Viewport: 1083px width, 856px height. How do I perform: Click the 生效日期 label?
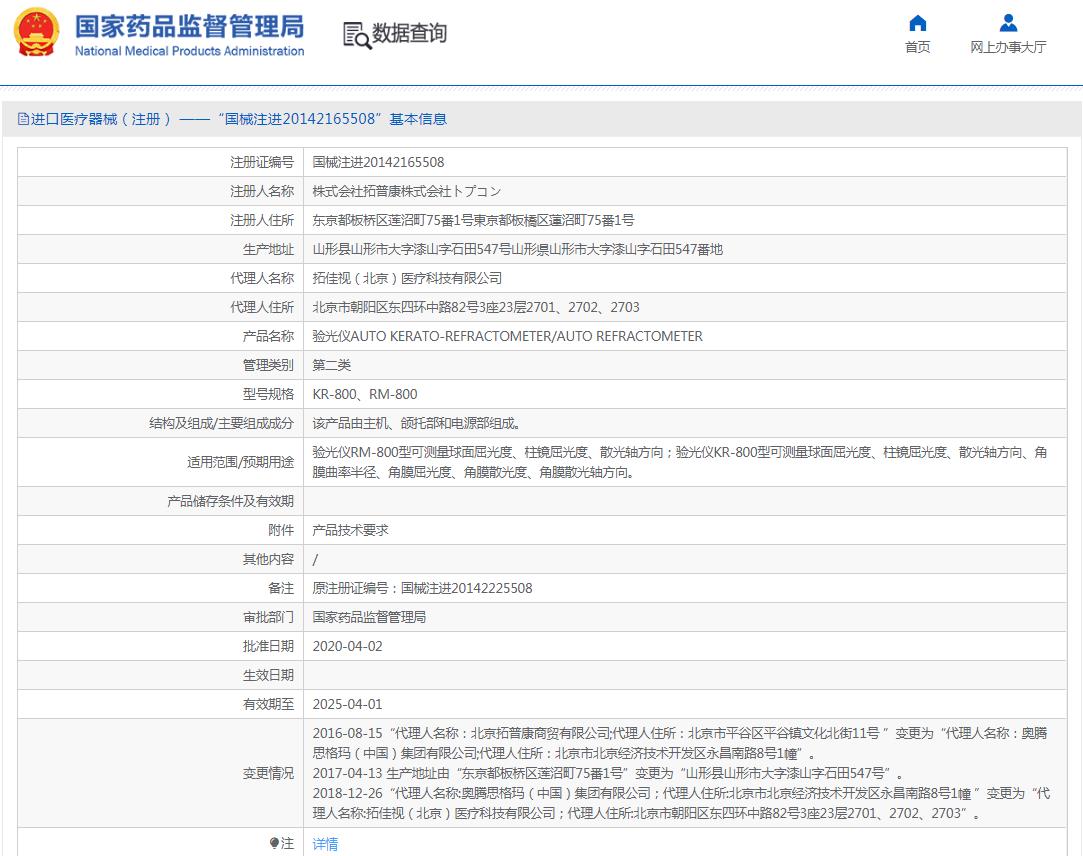click(x=268, y=675)
